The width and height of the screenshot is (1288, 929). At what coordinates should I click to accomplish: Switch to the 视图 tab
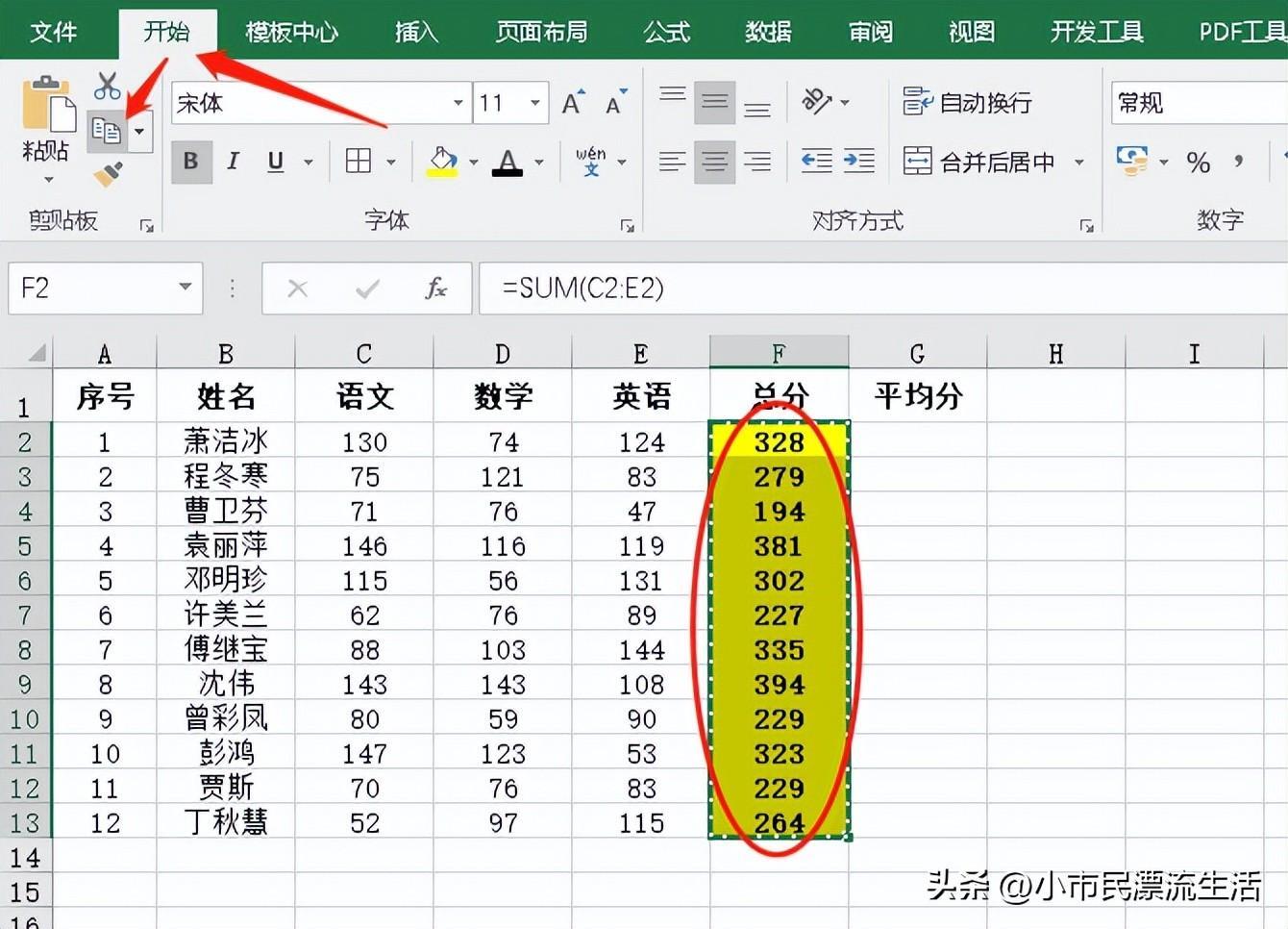(x=972, y=32)
